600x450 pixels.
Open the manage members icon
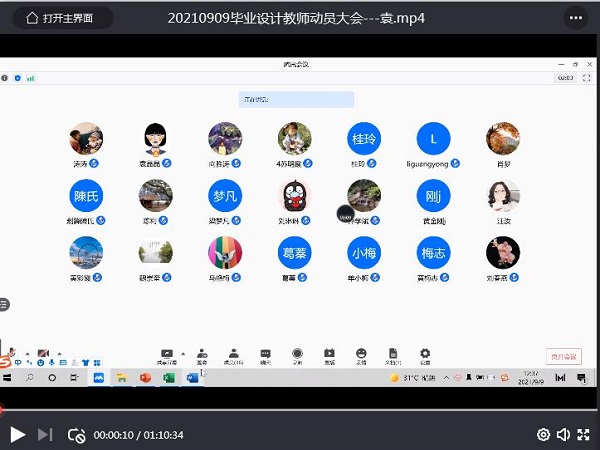pos(233,356)
